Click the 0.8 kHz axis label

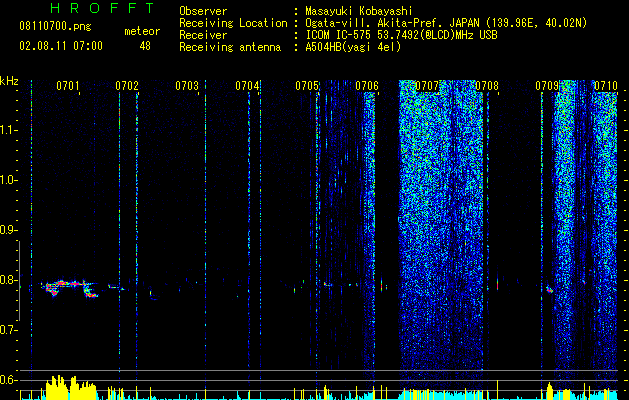tap(8, 280)
